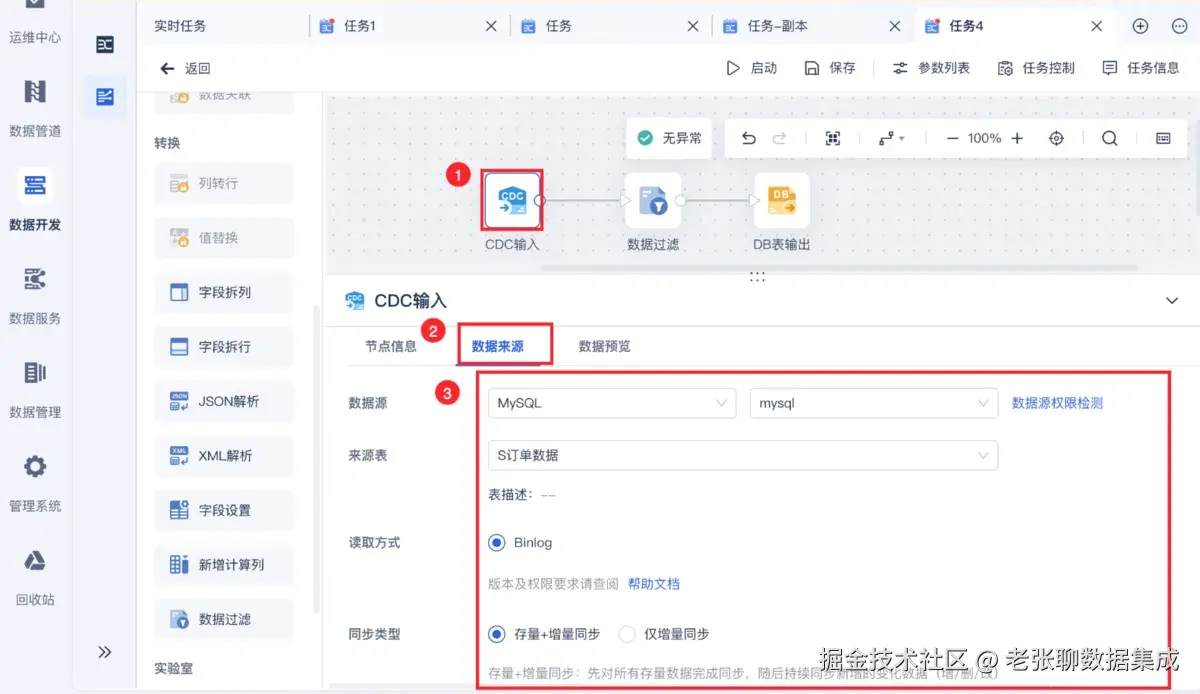Close the 任务1 tab
The image size is (1200, 694).
click(x=491, y=26)
